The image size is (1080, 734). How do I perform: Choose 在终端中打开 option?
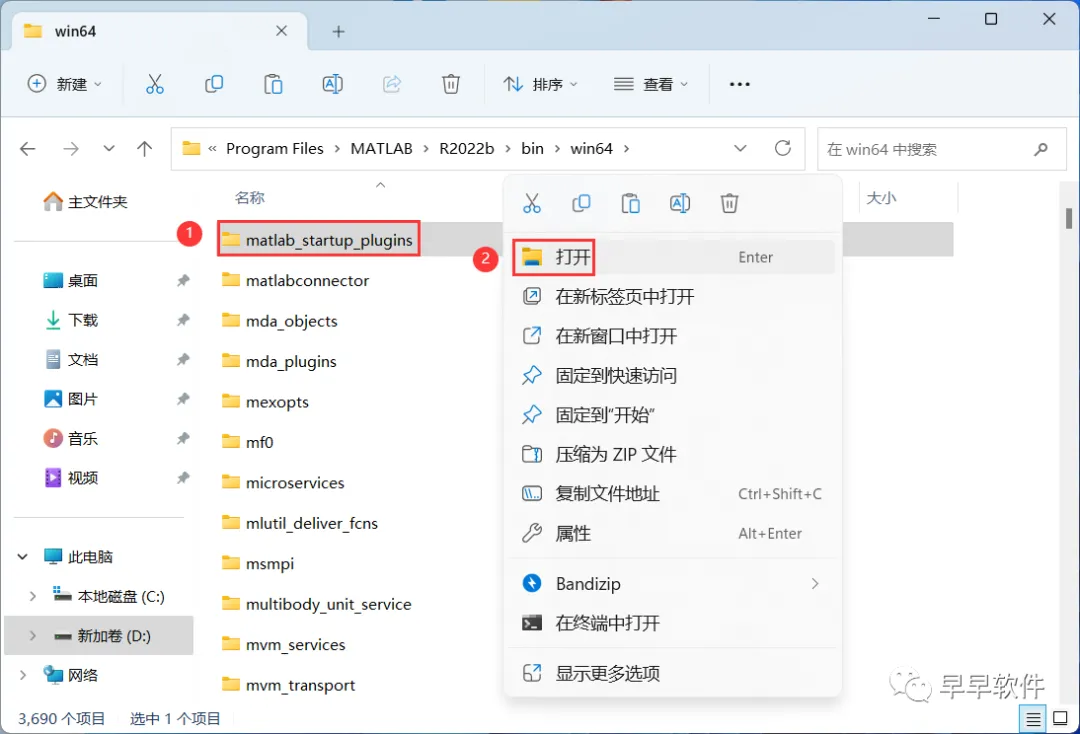click(x=674, y=623)
